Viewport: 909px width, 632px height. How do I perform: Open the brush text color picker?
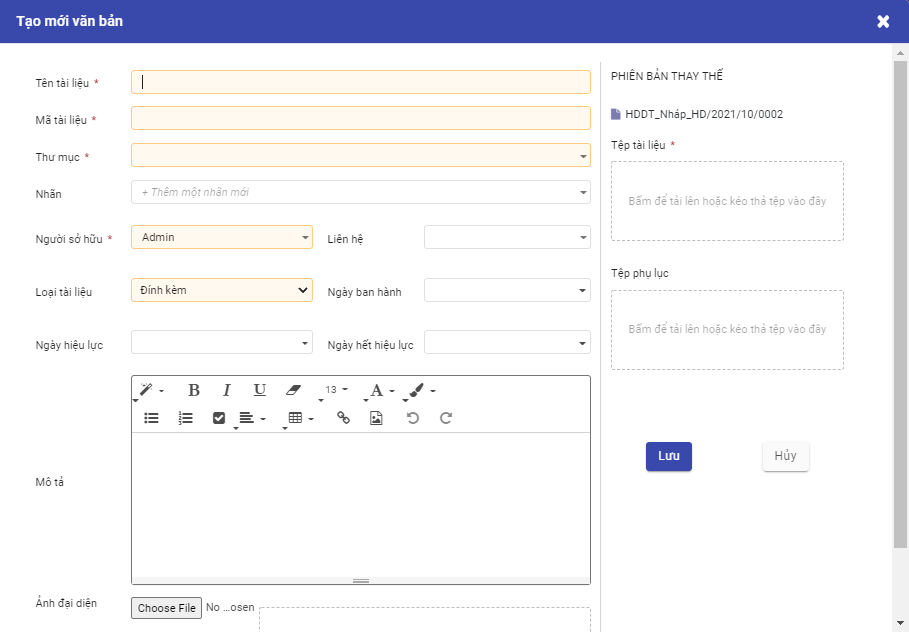tap(420, 390)
